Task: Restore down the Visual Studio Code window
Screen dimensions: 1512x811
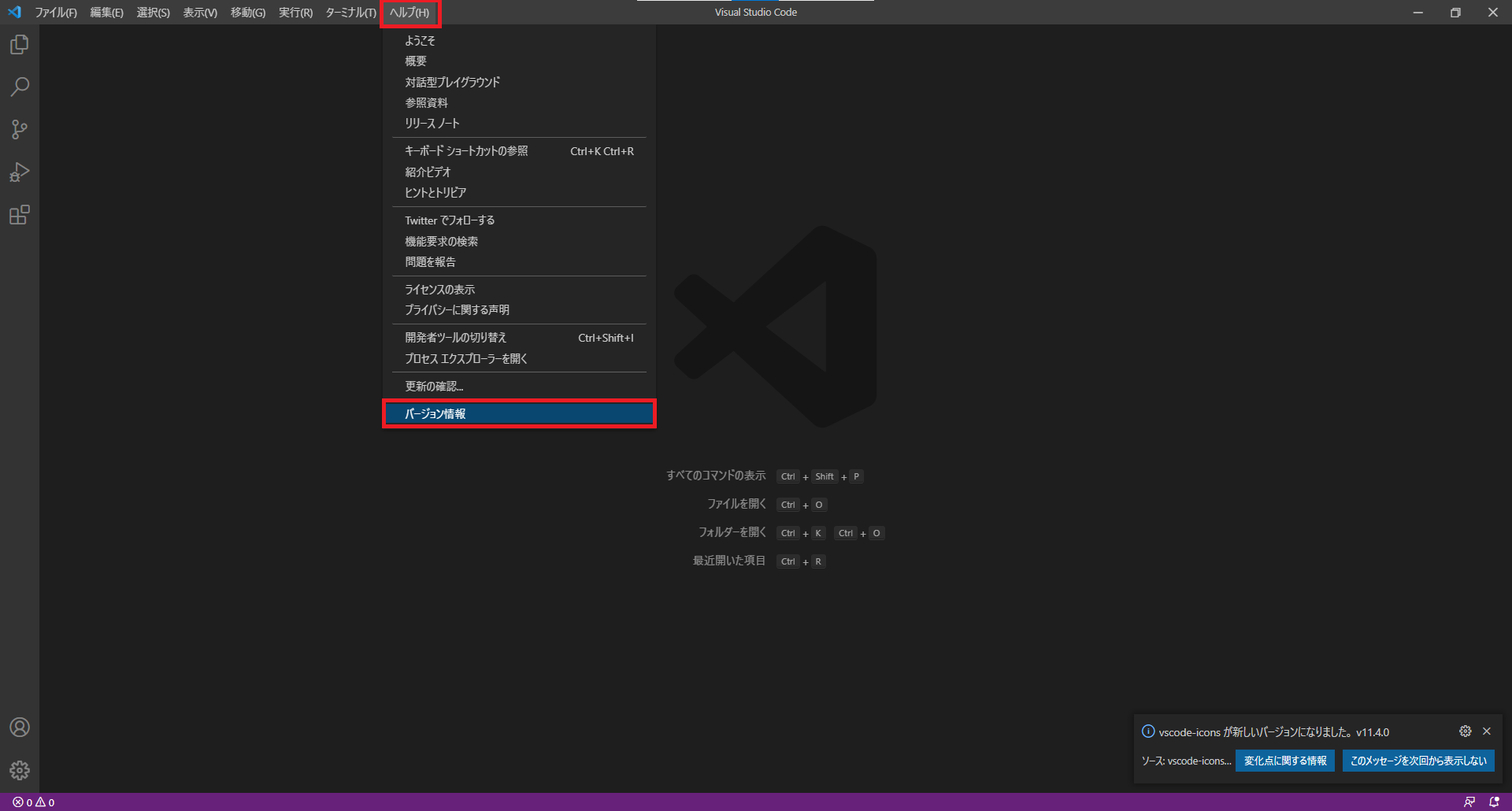Action: click(1455, 13)
